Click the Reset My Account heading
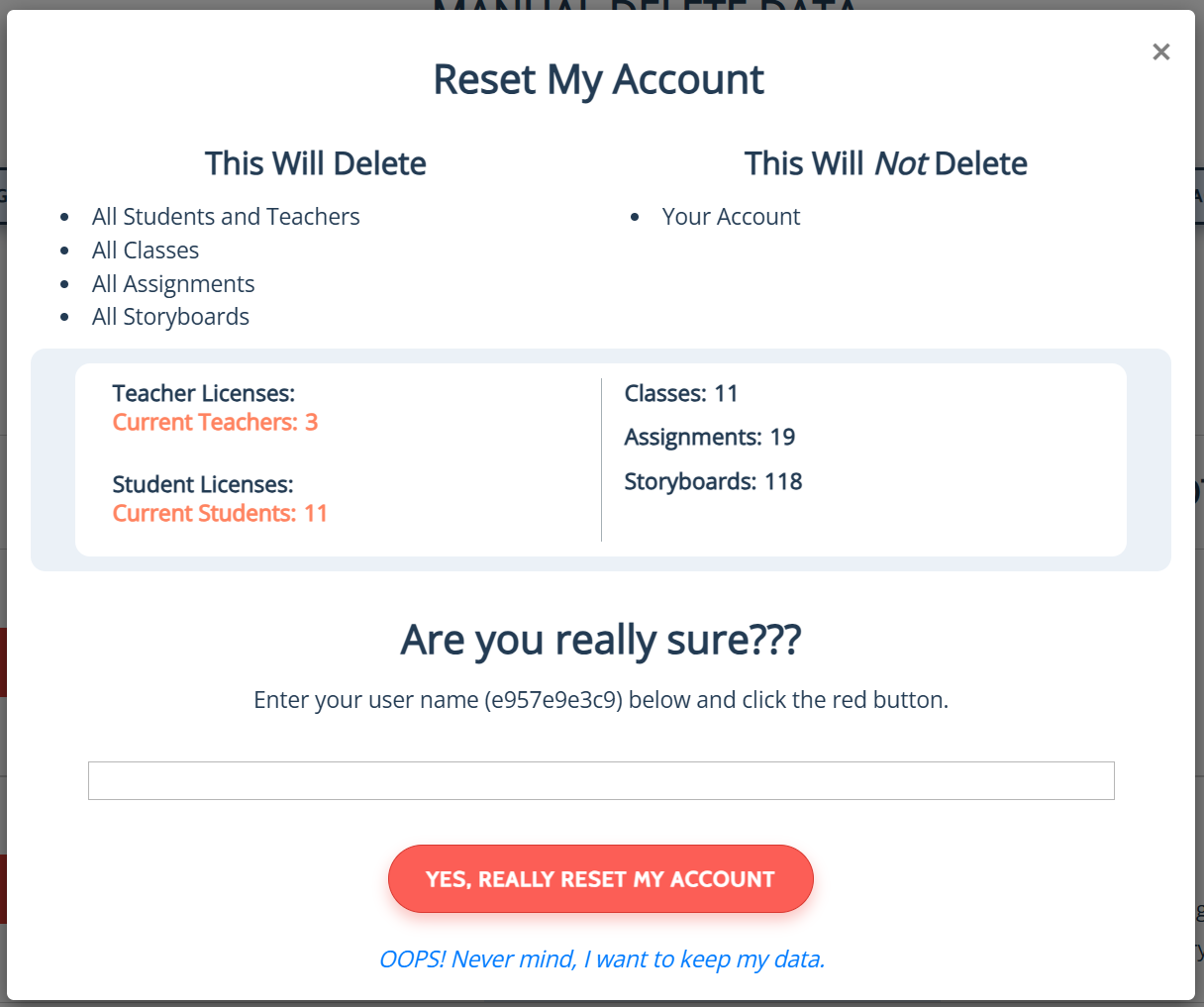The width and height of the screenshot is (1204, 1007). [599, 80]
